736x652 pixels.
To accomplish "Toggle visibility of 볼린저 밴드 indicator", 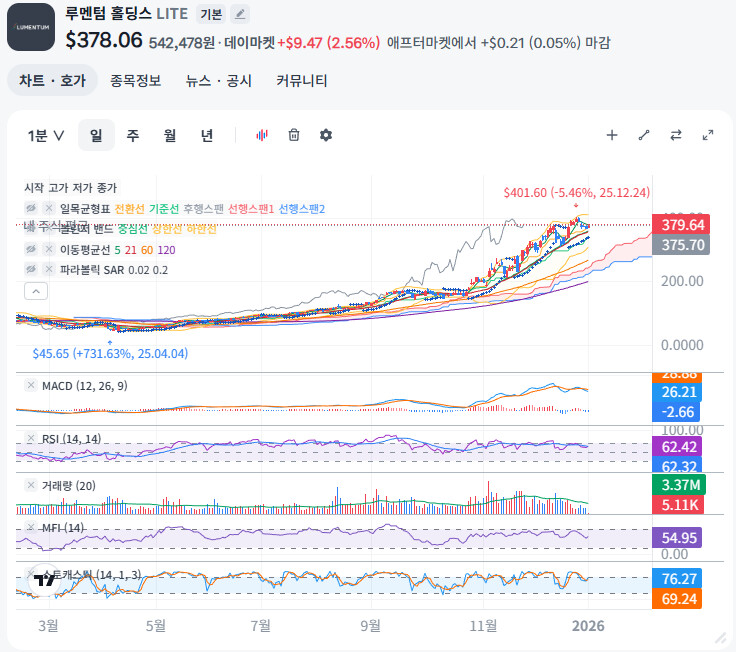I will (x=31, y=229).
